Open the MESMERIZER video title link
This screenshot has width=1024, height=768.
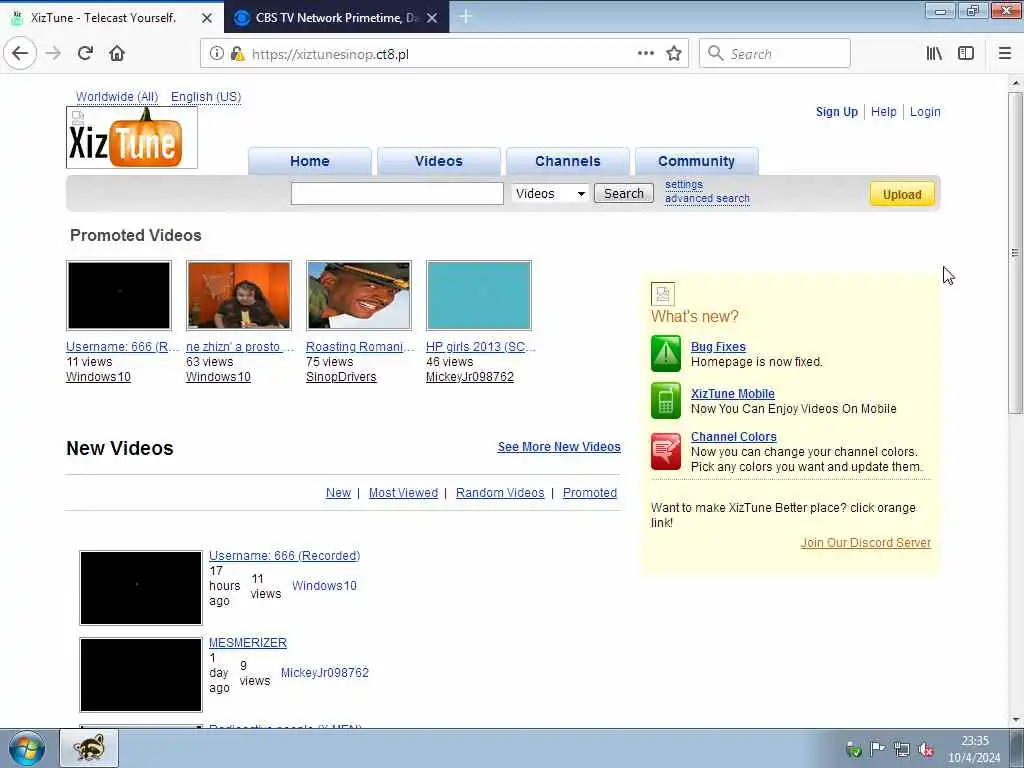tap(248, 643)
